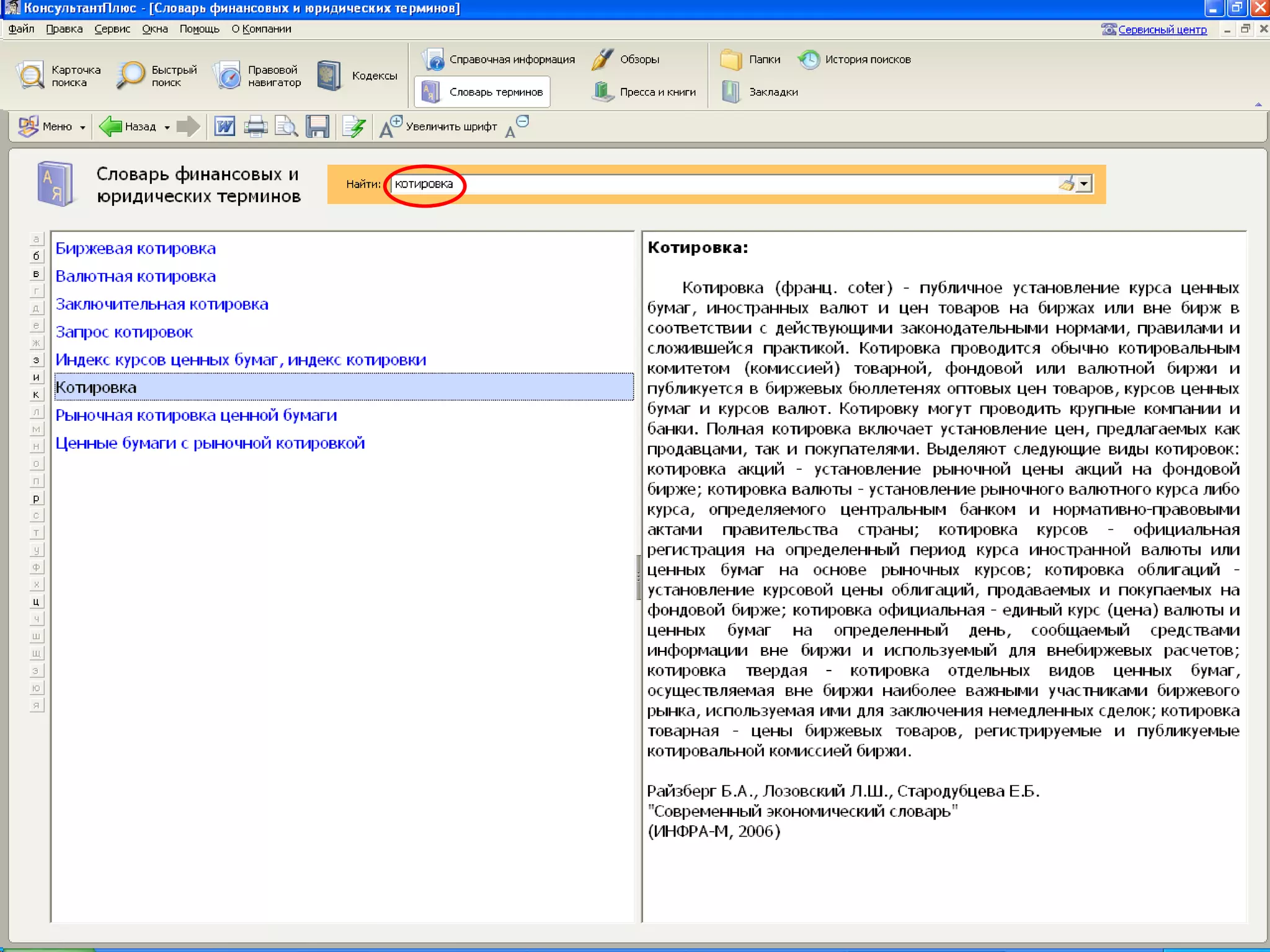Click Быстрый поиск magnifier icon

point(130,76)
